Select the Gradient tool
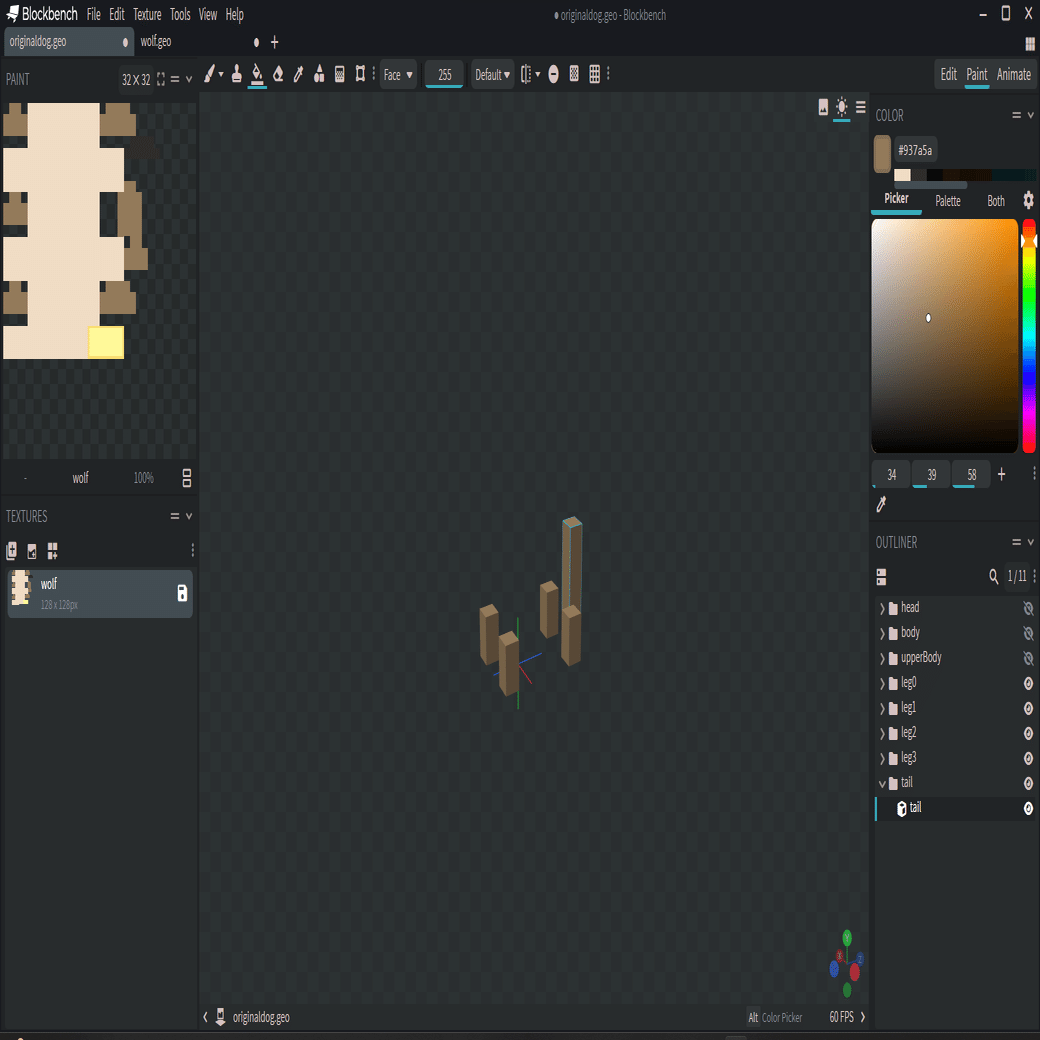This screenshot has height=1040, width=1040. (340, 74)
